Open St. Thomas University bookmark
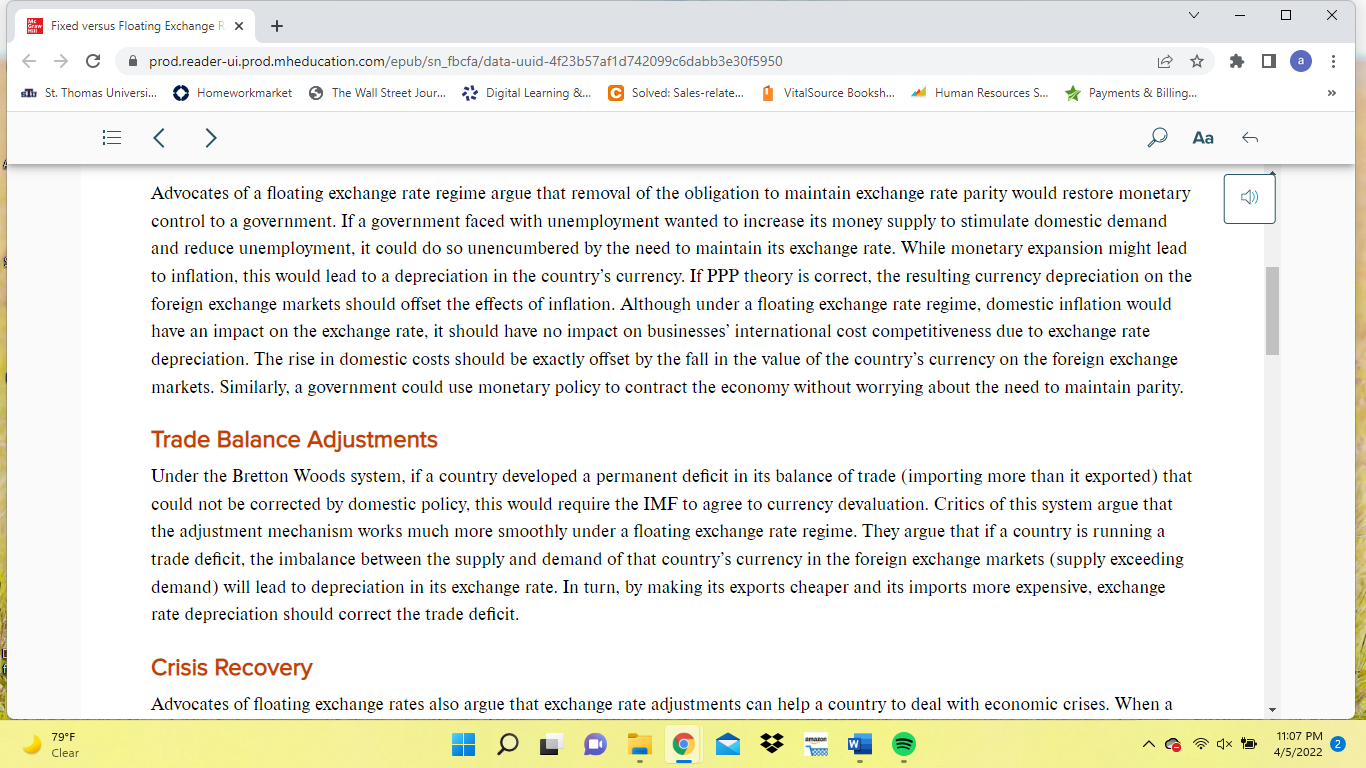 [x=89, y=93]
